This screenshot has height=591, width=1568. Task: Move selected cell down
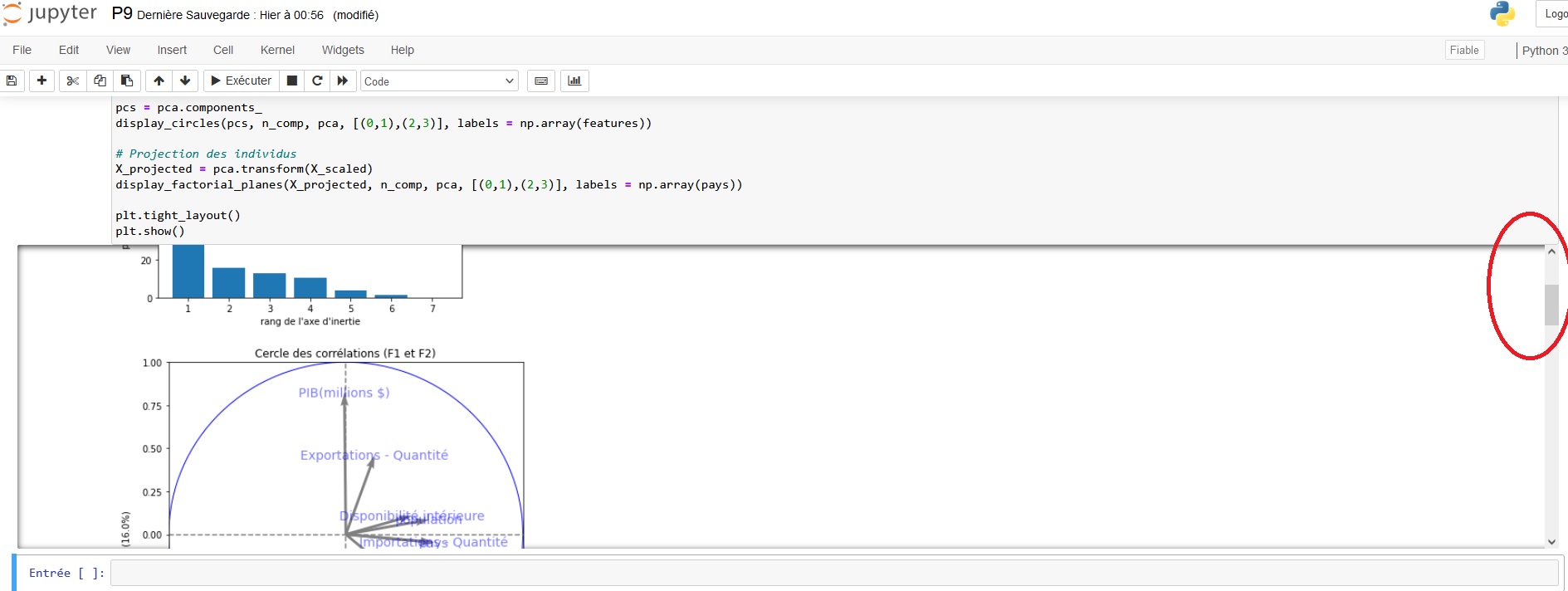[x=185, y=81]
